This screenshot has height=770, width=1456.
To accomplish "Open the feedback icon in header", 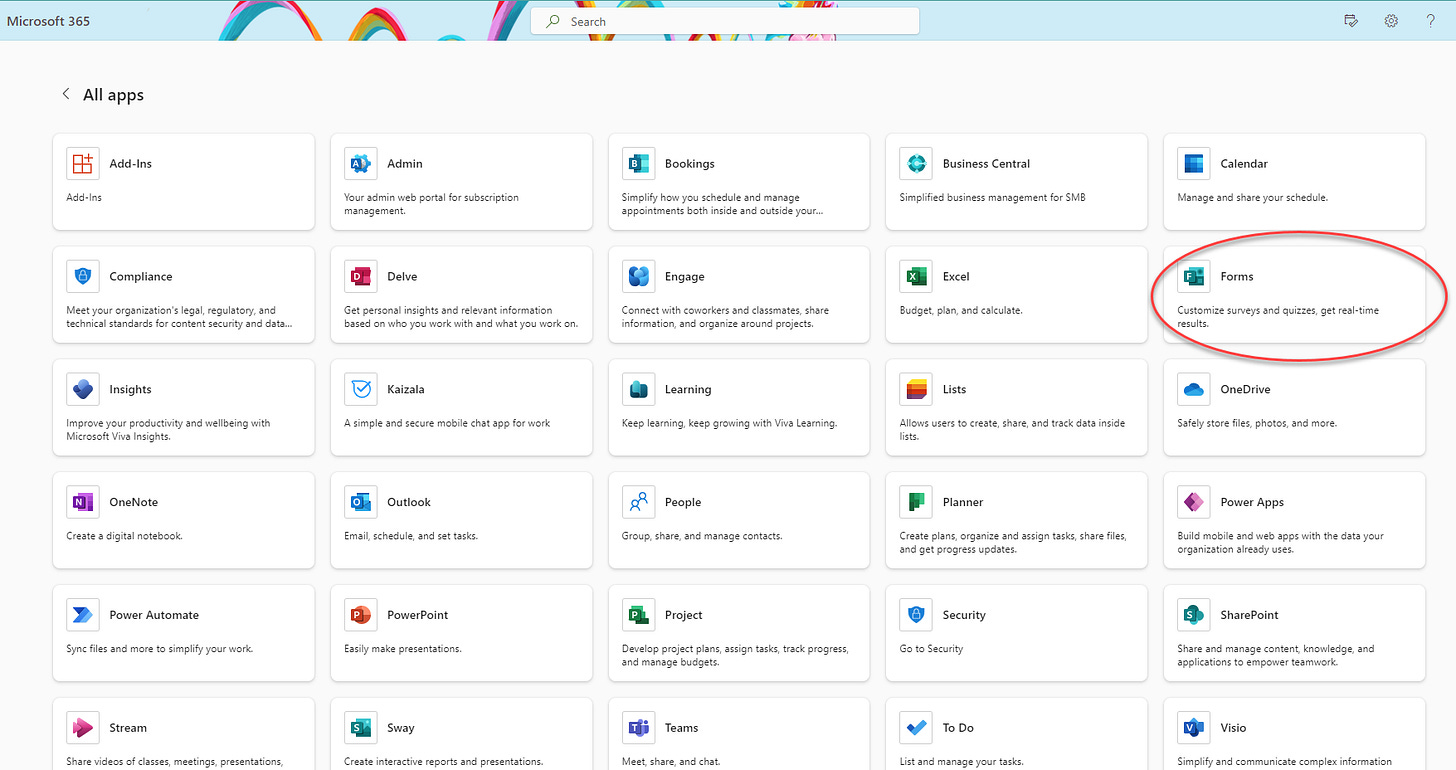I will point(1351,21).
